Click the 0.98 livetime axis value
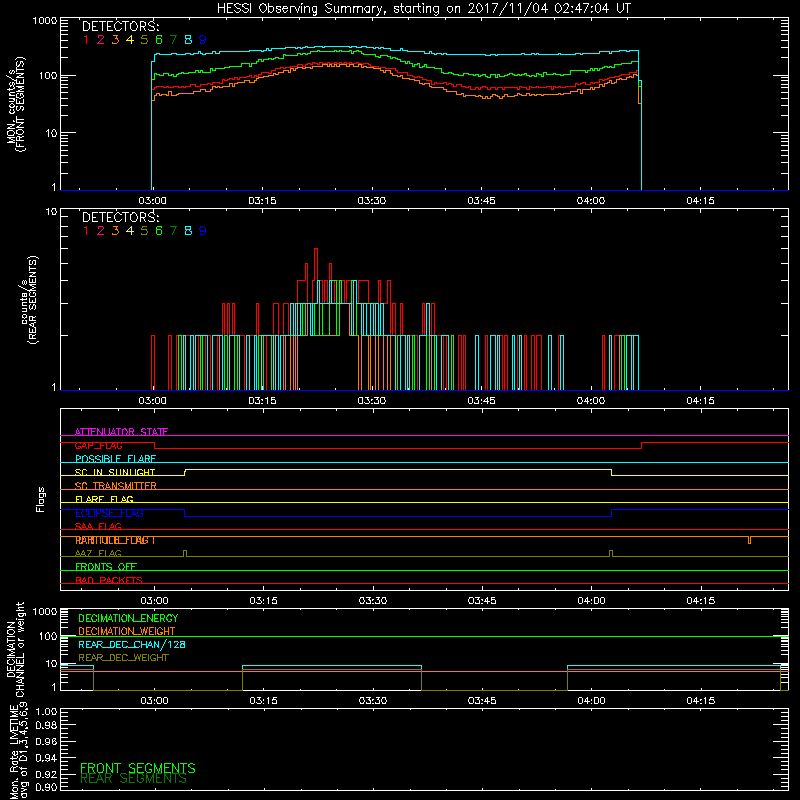Image resolution: width=800 pixels, height=800 pixels. pyautogui.click(x=46, y=726)
